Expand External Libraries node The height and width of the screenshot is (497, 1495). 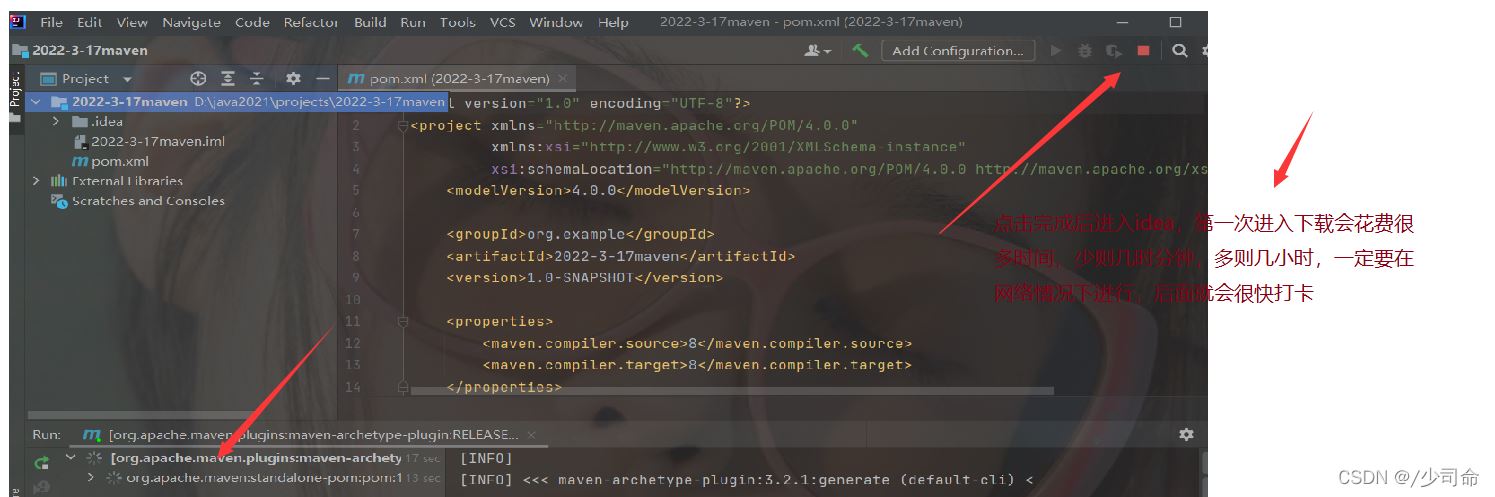[36, 181]
